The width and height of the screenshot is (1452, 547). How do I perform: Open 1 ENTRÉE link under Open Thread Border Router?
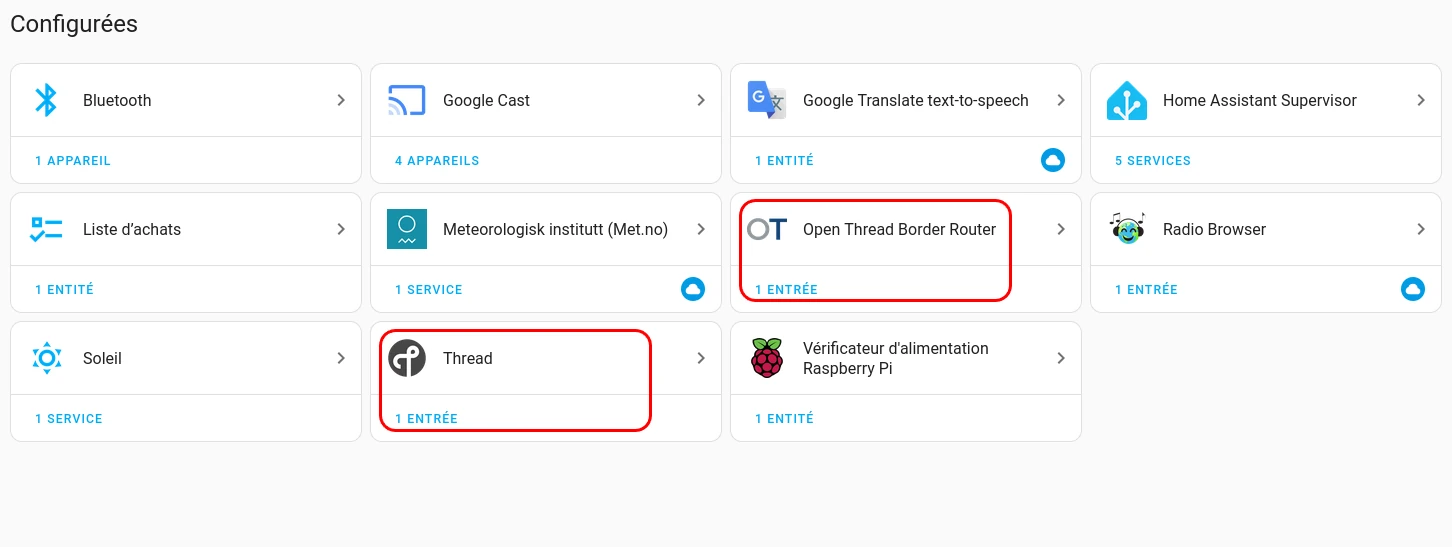[786, 289]
